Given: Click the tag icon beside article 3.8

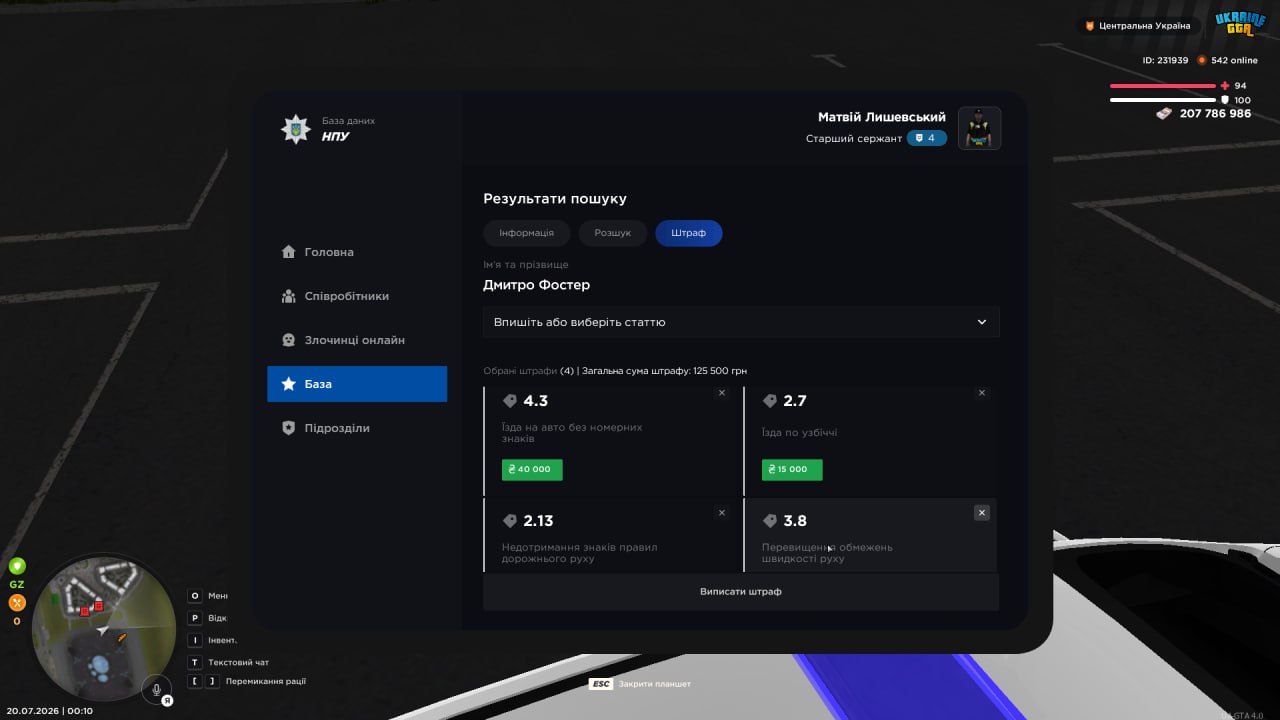Looking at the screenshot, I should pyautogui.click(x=770, y=521).
